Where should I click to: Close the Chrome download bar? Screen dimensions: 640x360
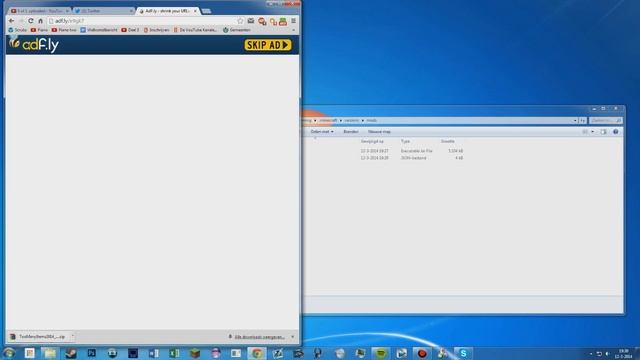[x=293, y=337]
